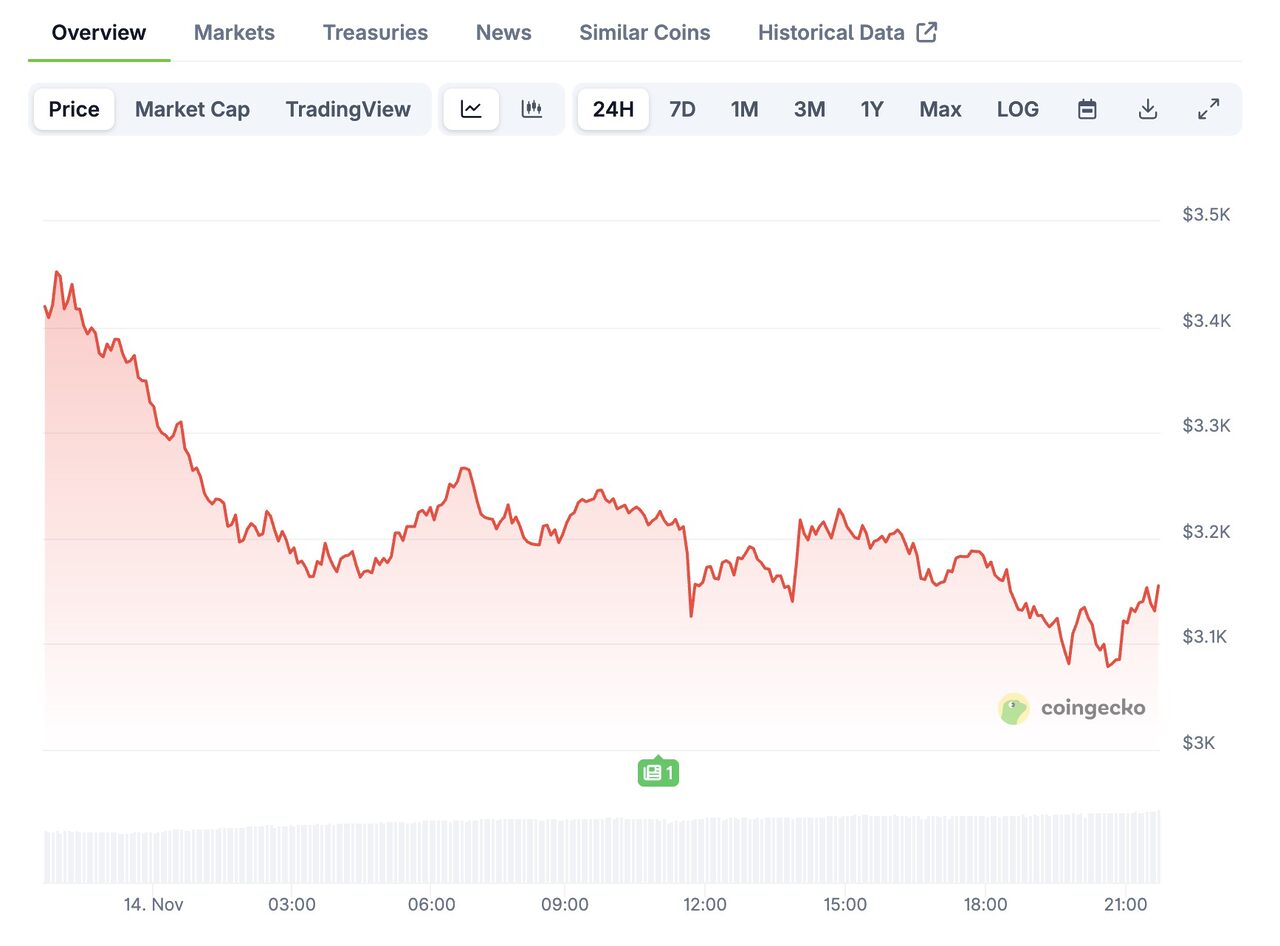The width and height of the screenshot is (1280, 946).
Task: Open the Treasuries tab
Action: pos(375,32)
